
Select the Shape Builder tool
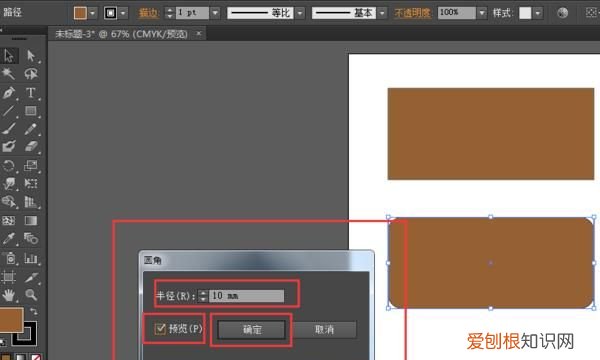click(8, 202)
